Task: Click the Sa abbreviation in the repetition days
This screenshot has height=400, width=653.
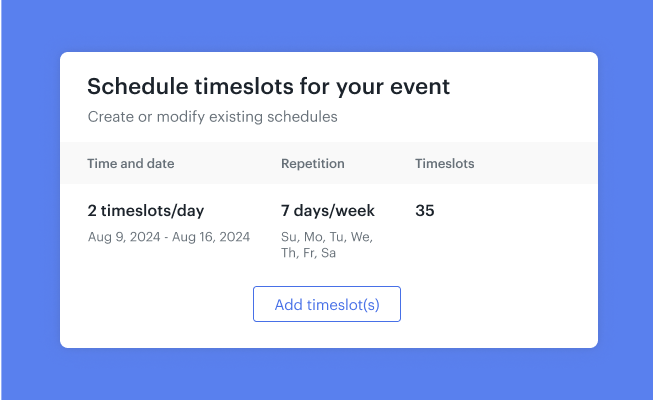Action: (x=329, y=252)
